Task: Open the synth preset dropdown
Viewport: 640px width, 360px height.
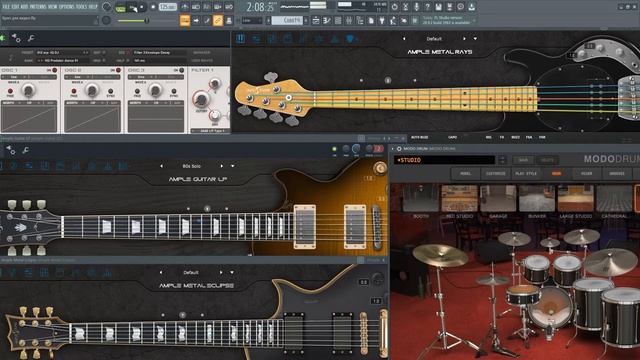Action: (x=62, y=53)
